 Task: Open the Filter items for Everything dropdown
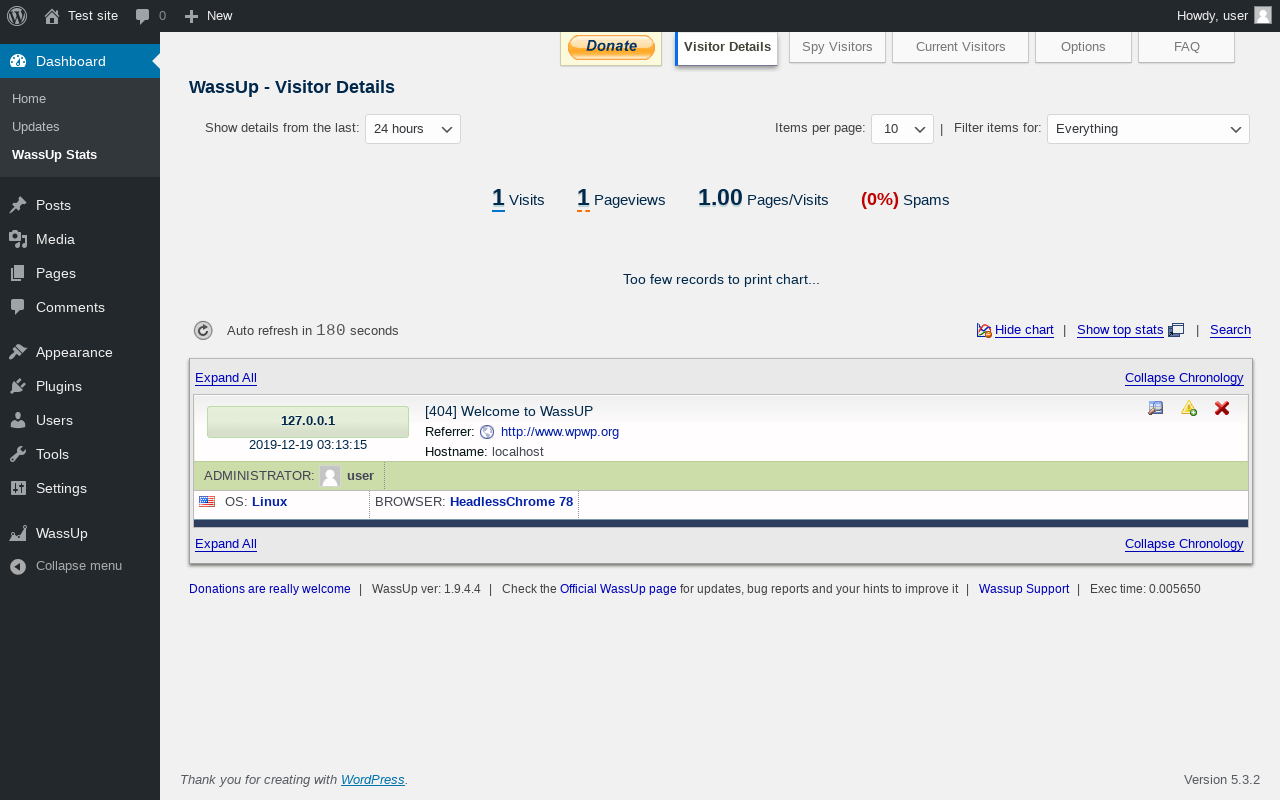[x=1148, y=129]
